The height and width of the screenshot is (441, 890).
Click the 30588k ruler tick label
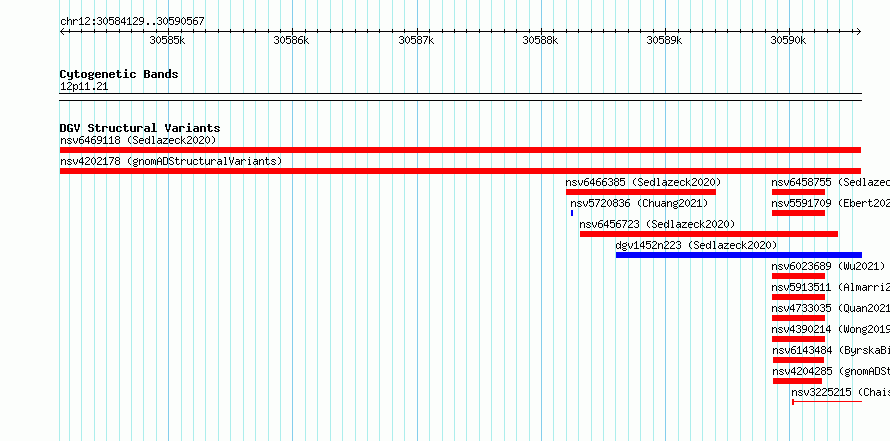(540, 40)
